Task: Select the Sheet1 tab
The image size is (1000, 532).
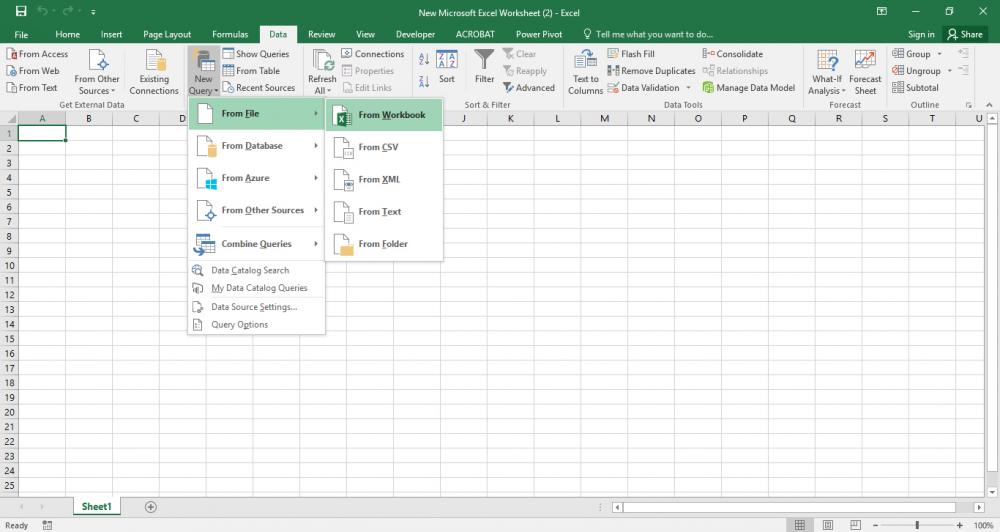Action: coord(96,506)
